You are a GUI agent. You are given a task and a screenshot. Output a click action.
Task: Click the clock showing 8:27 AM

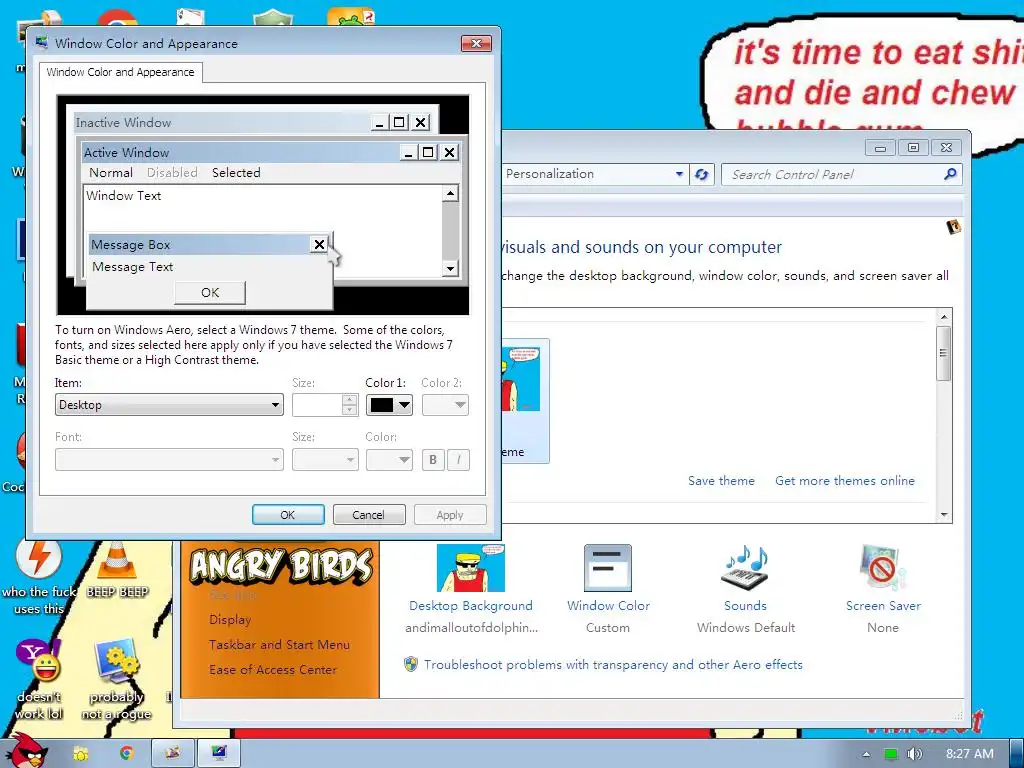969,754
